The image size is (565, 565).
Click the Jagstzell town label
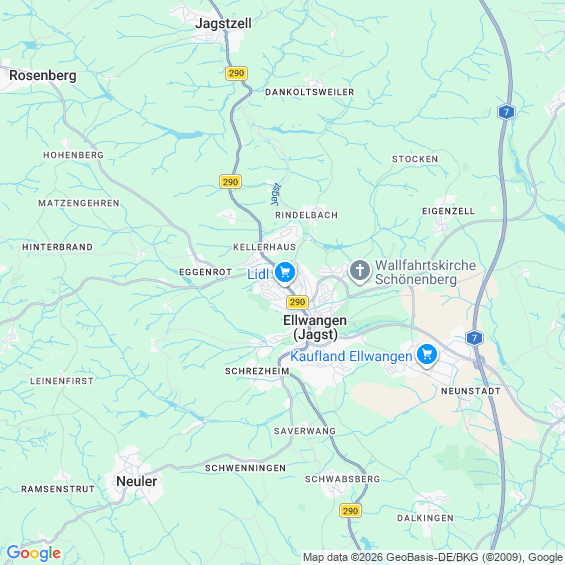point(223,23)
